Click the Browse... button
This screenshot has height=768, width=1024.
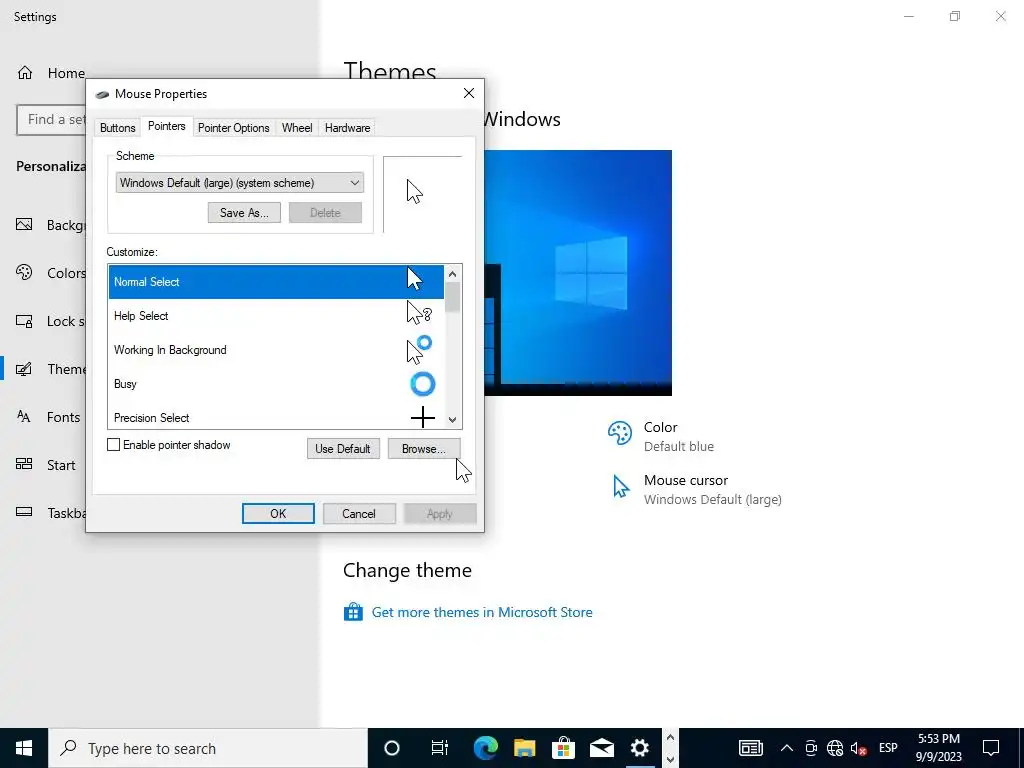pos(424,449)
